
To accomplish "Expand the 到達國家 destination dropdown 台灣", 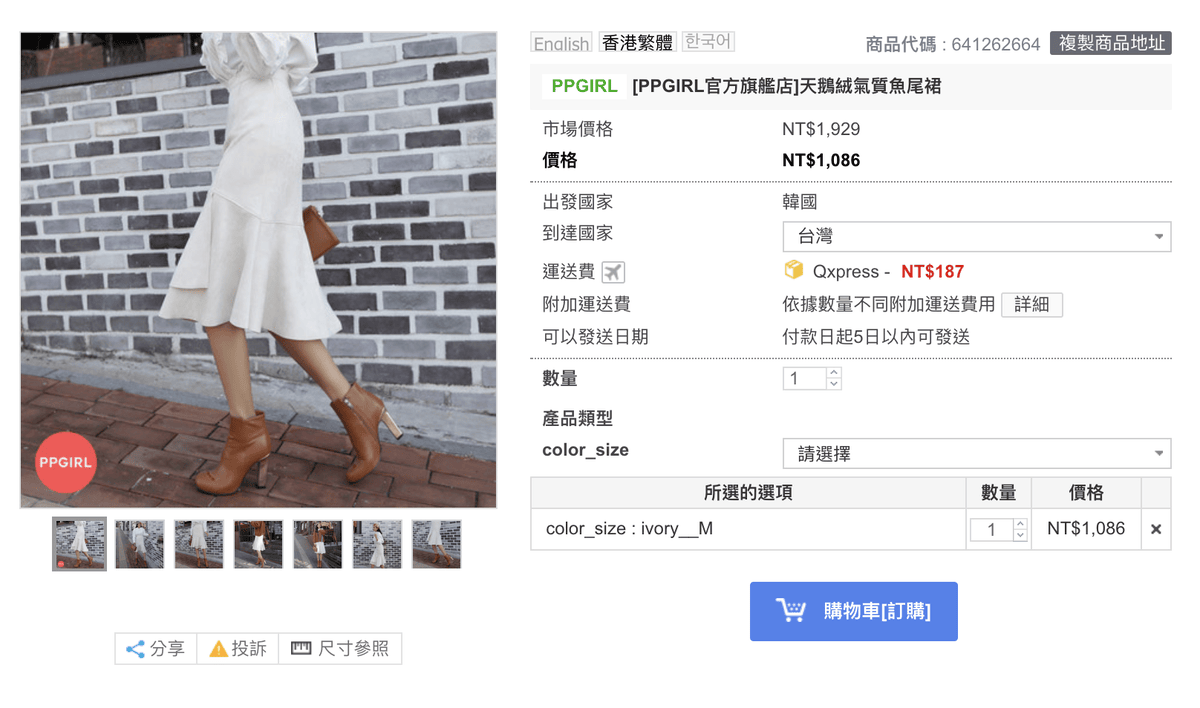I will [x=976, y=237].
